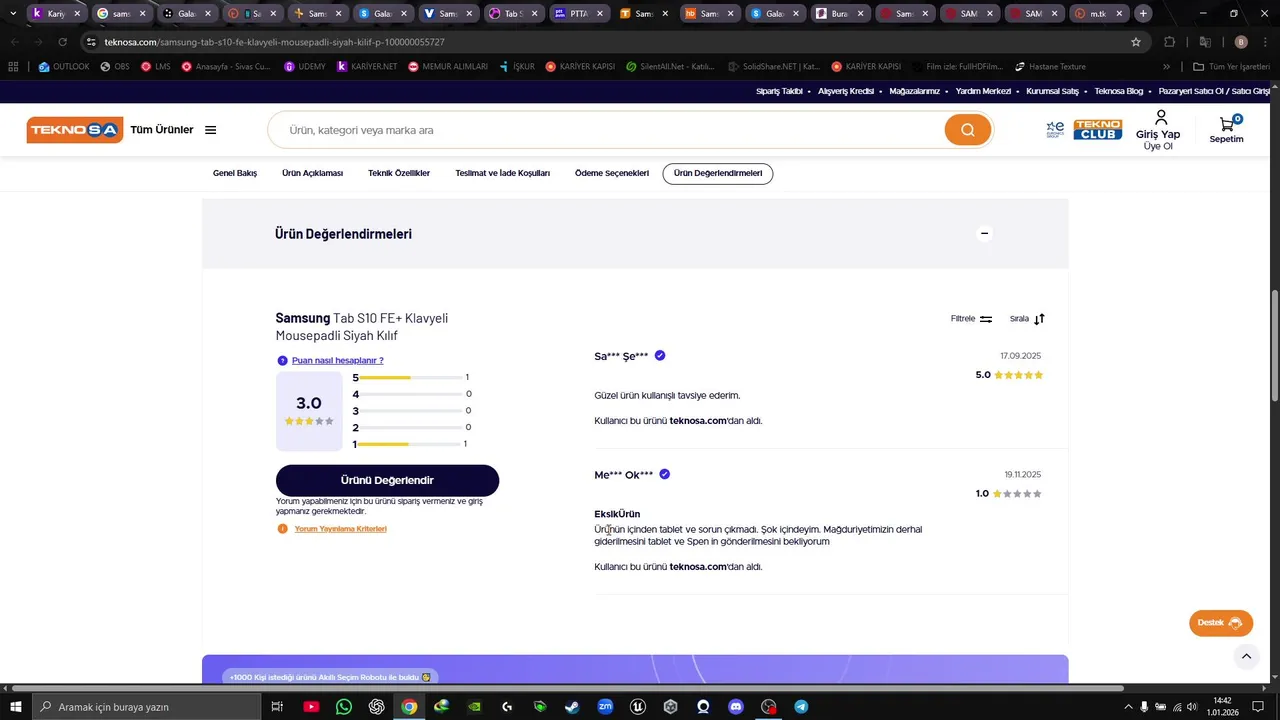Click the 3-star rating bar
1280x720 pixels.
410,411
